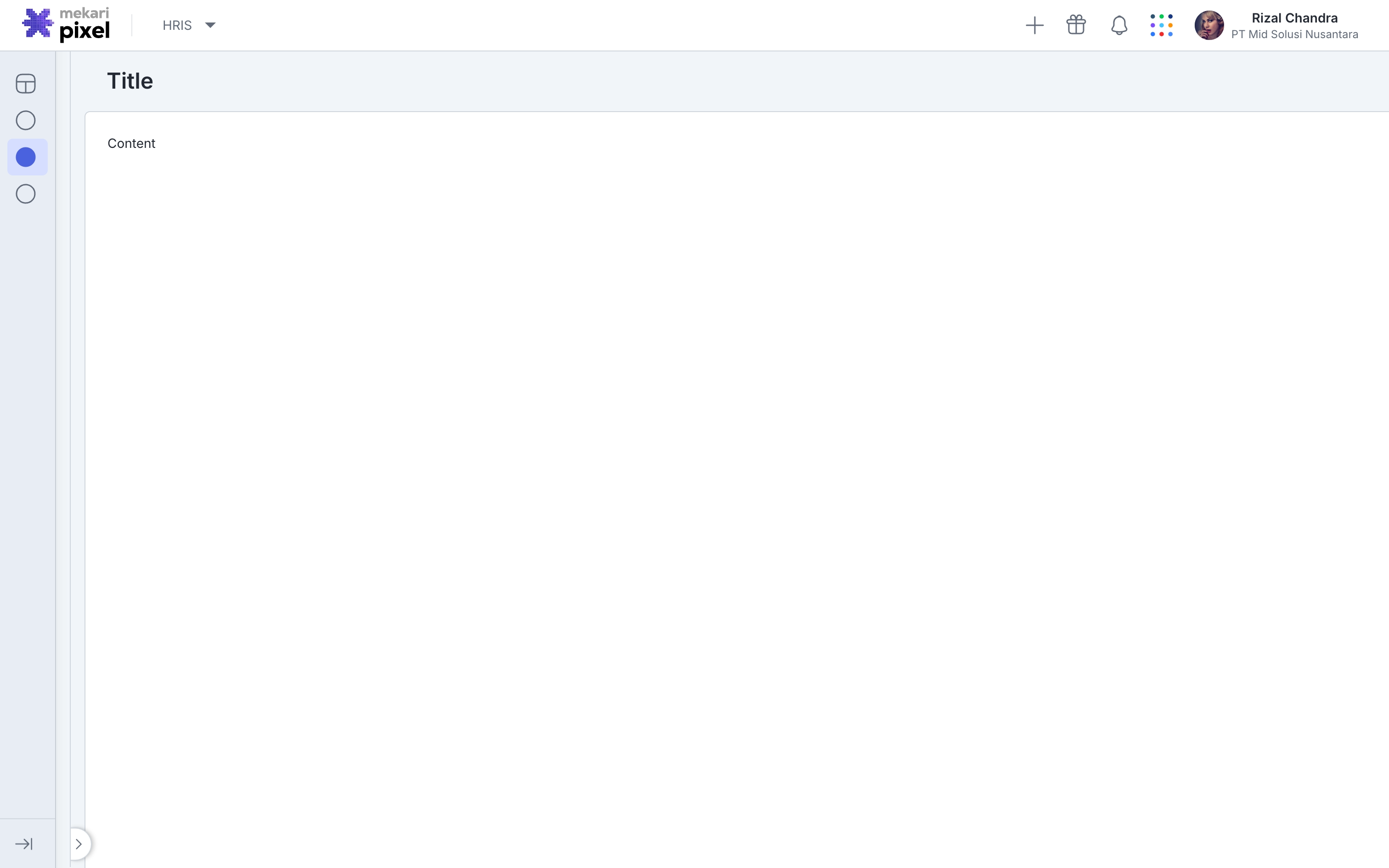Image resolution: width=1389 pixels, height=868 pixels.
Task: Select the first empty circle sidebar item
Action: point(26,120)
